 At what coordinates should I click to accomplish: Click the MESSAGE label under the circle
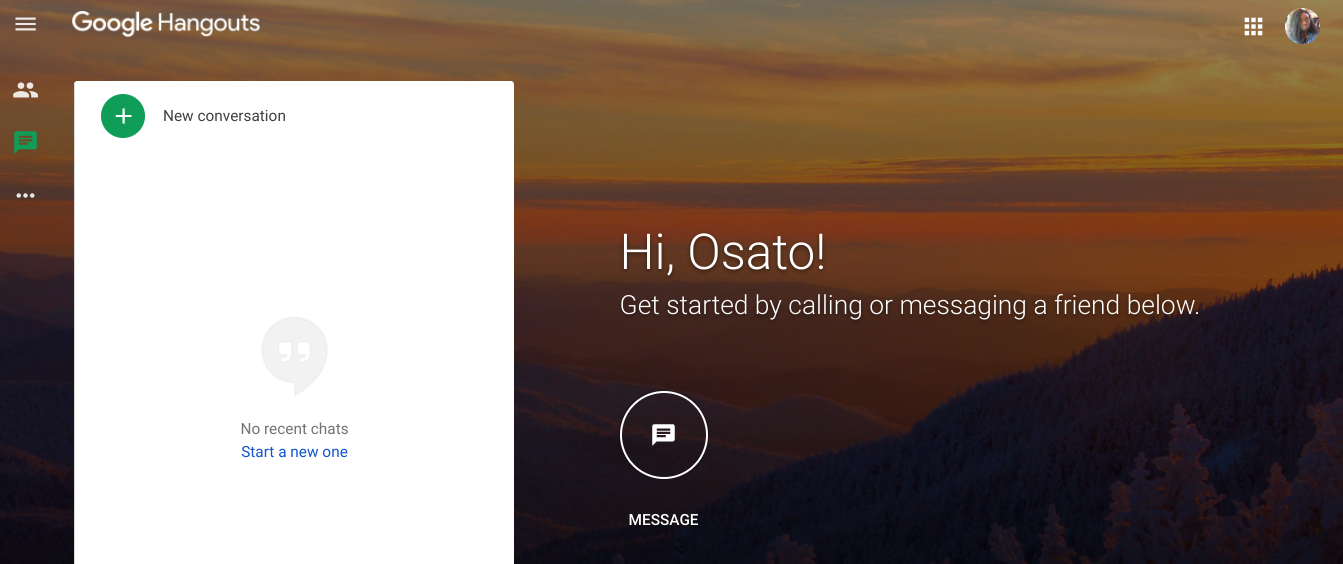[x=664, y=520]
